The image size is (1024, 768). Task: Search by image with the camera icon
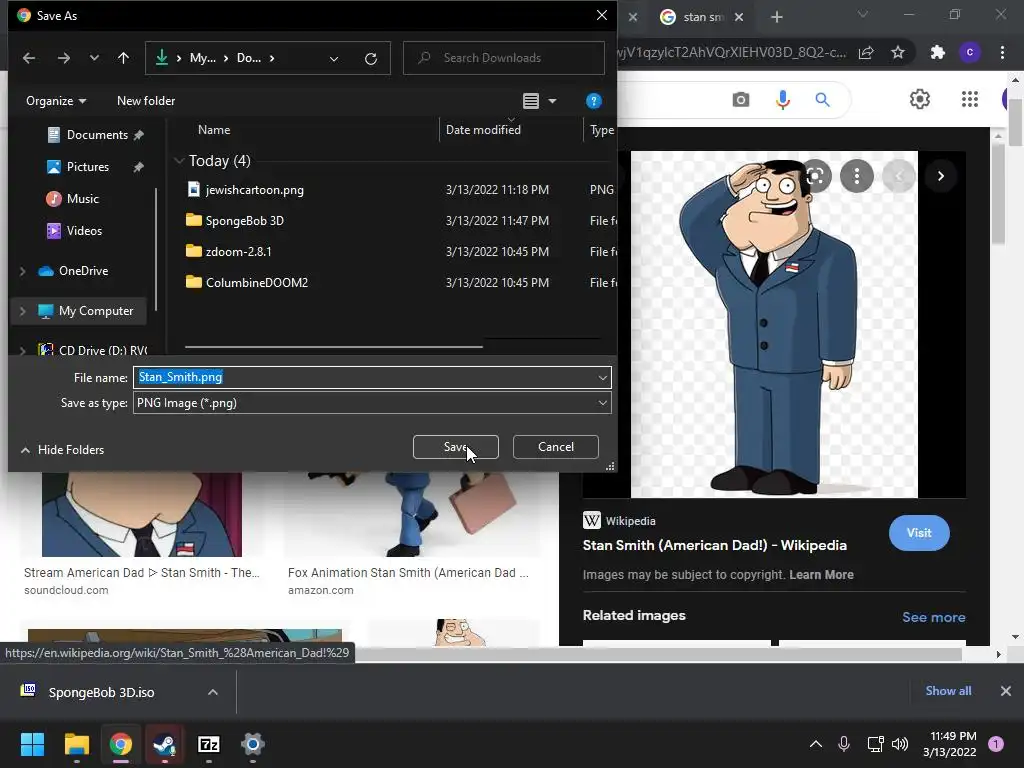(x=741, y=100)
